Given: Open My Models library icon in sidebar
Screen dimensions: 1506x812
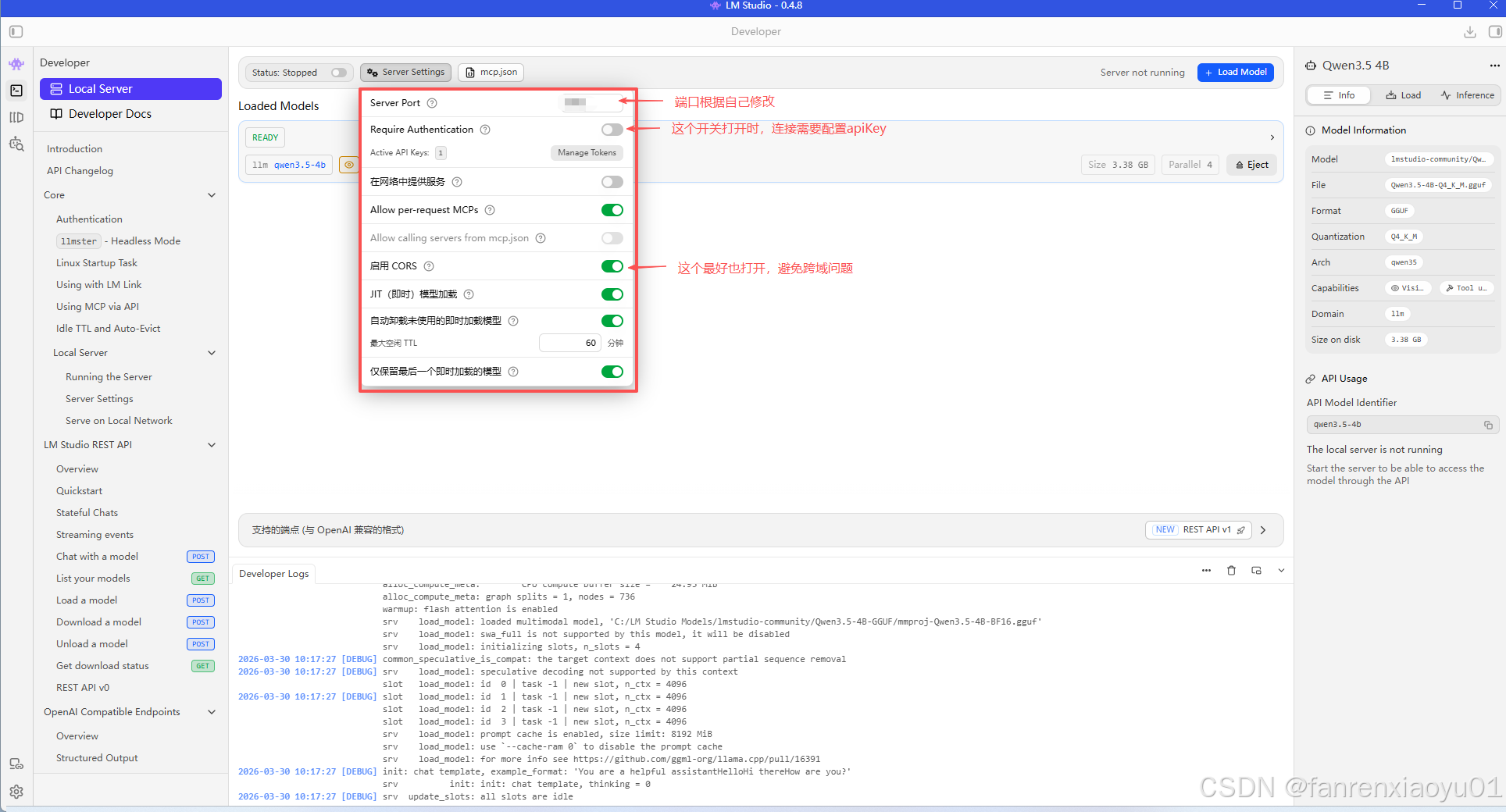Looking at the screenshot, I should click(16, 117).
